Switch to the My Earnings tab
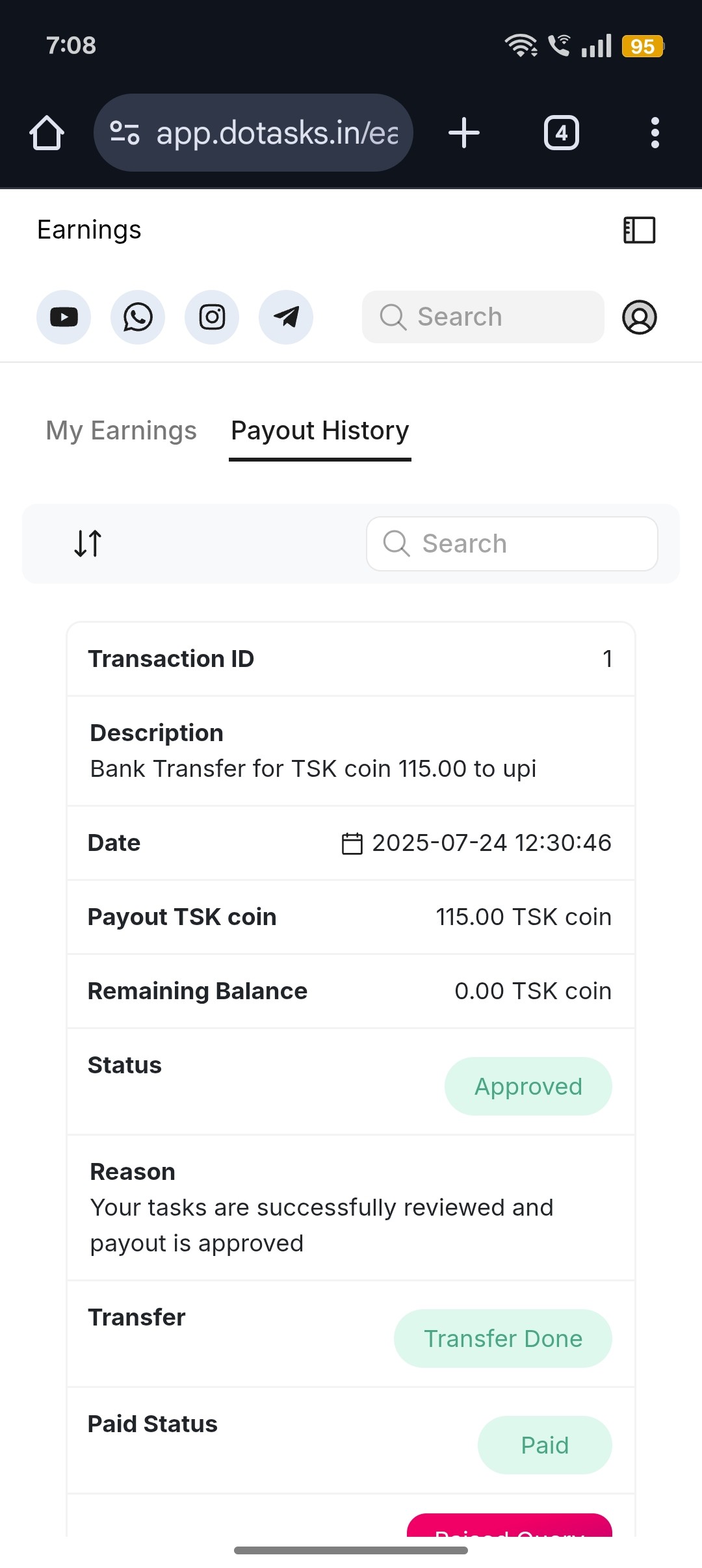The image size is (702, 1568). (121, 431)
